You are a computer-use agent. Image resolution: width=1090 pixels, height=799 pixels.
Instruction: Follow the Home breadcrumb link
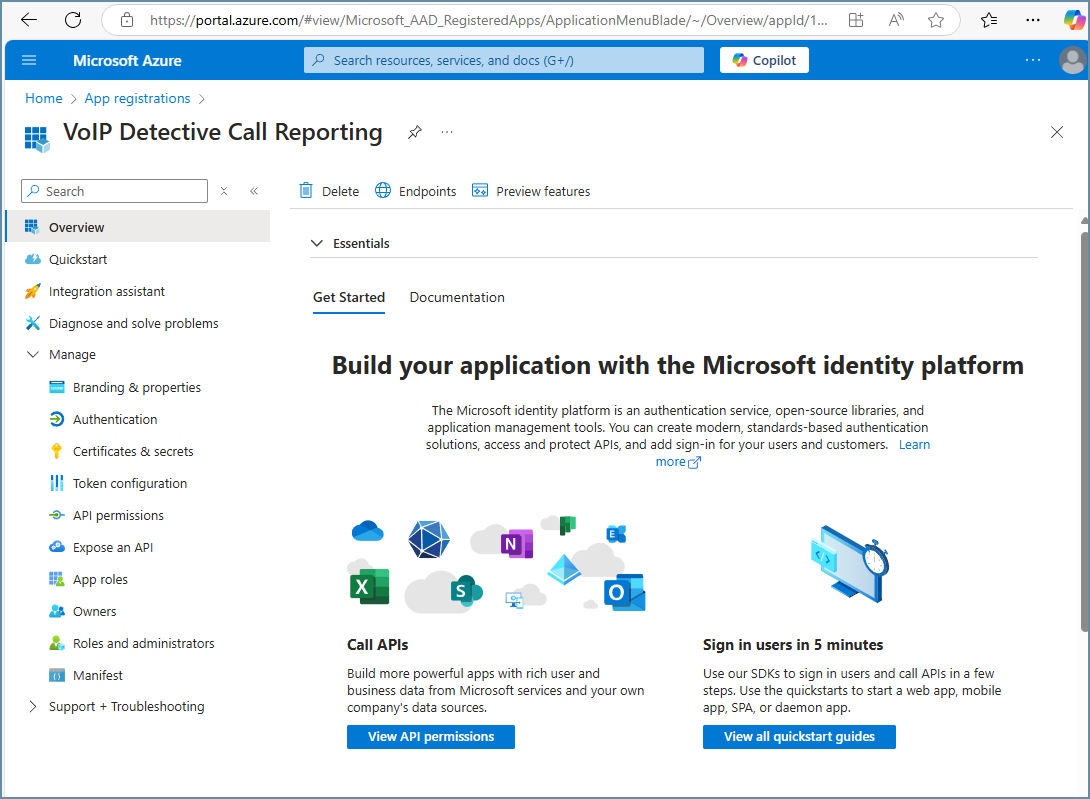[x=44, y=99]
